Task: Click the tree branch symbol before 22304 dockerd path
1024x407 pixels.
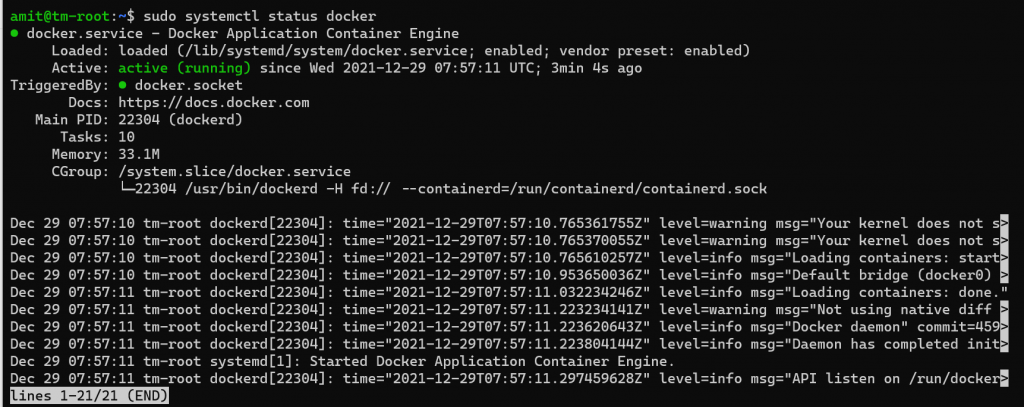Action: (126, 189)
